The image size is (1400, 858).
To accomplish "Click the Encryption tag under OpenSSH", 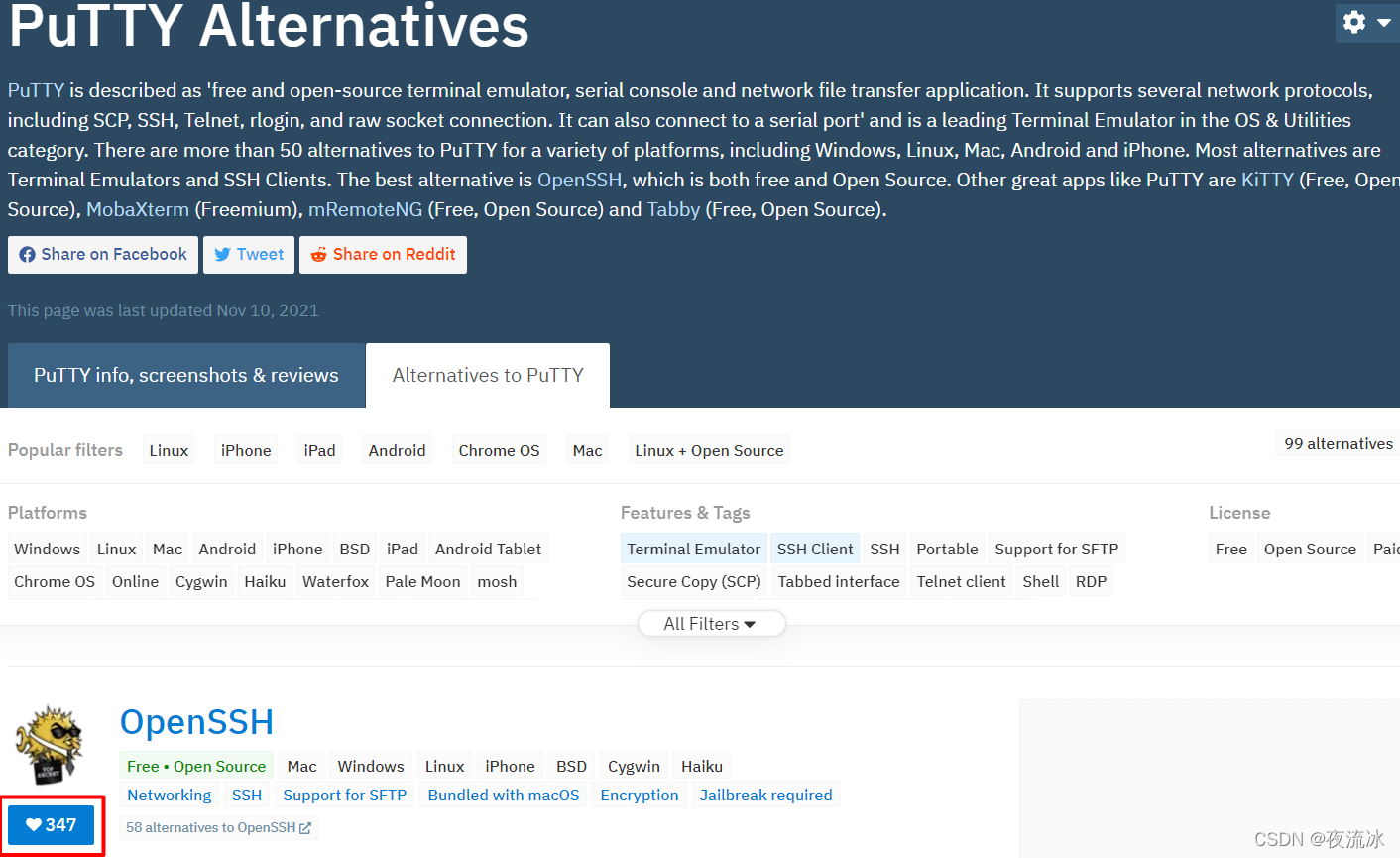I will tap(640, 796).
